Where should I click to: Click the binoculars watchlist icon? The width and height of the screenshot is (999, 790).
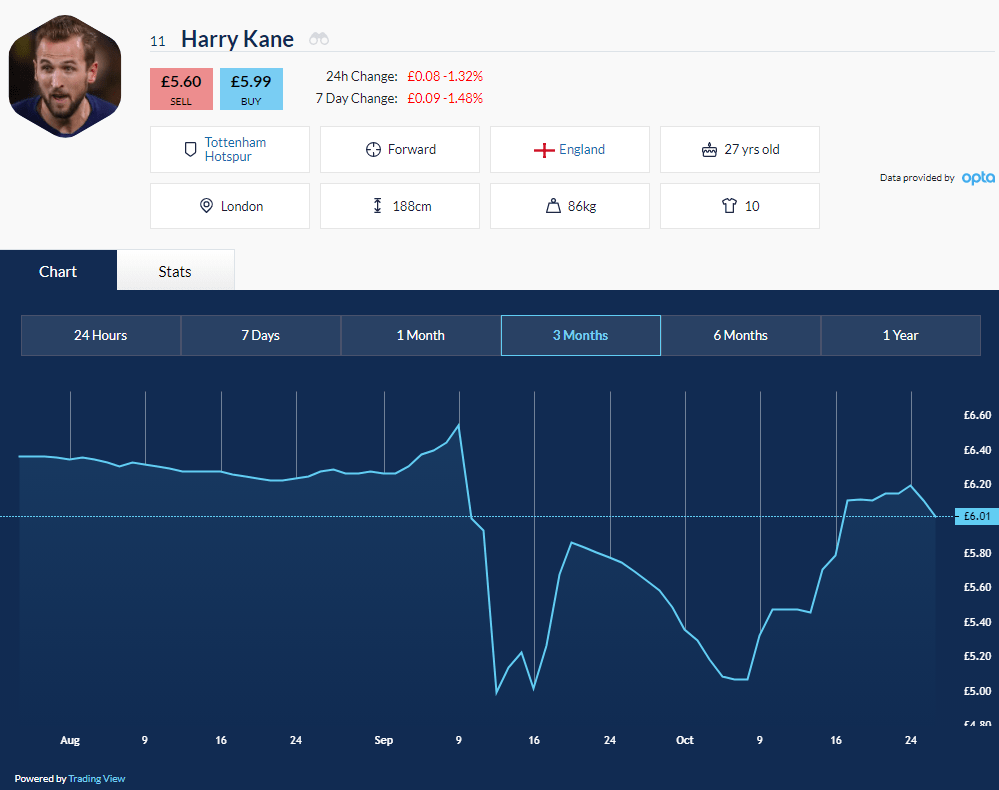coord(319,39)
